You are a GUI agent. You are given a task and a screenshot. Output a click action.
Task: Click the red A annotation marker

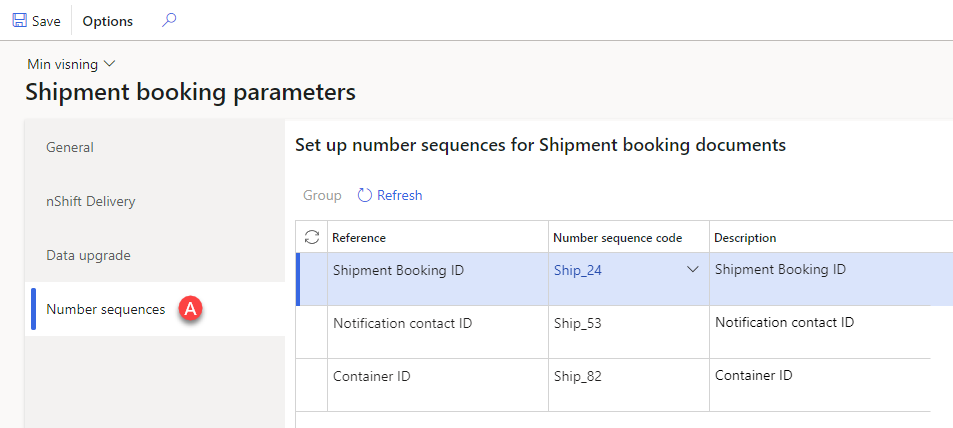tap(190, 309)
